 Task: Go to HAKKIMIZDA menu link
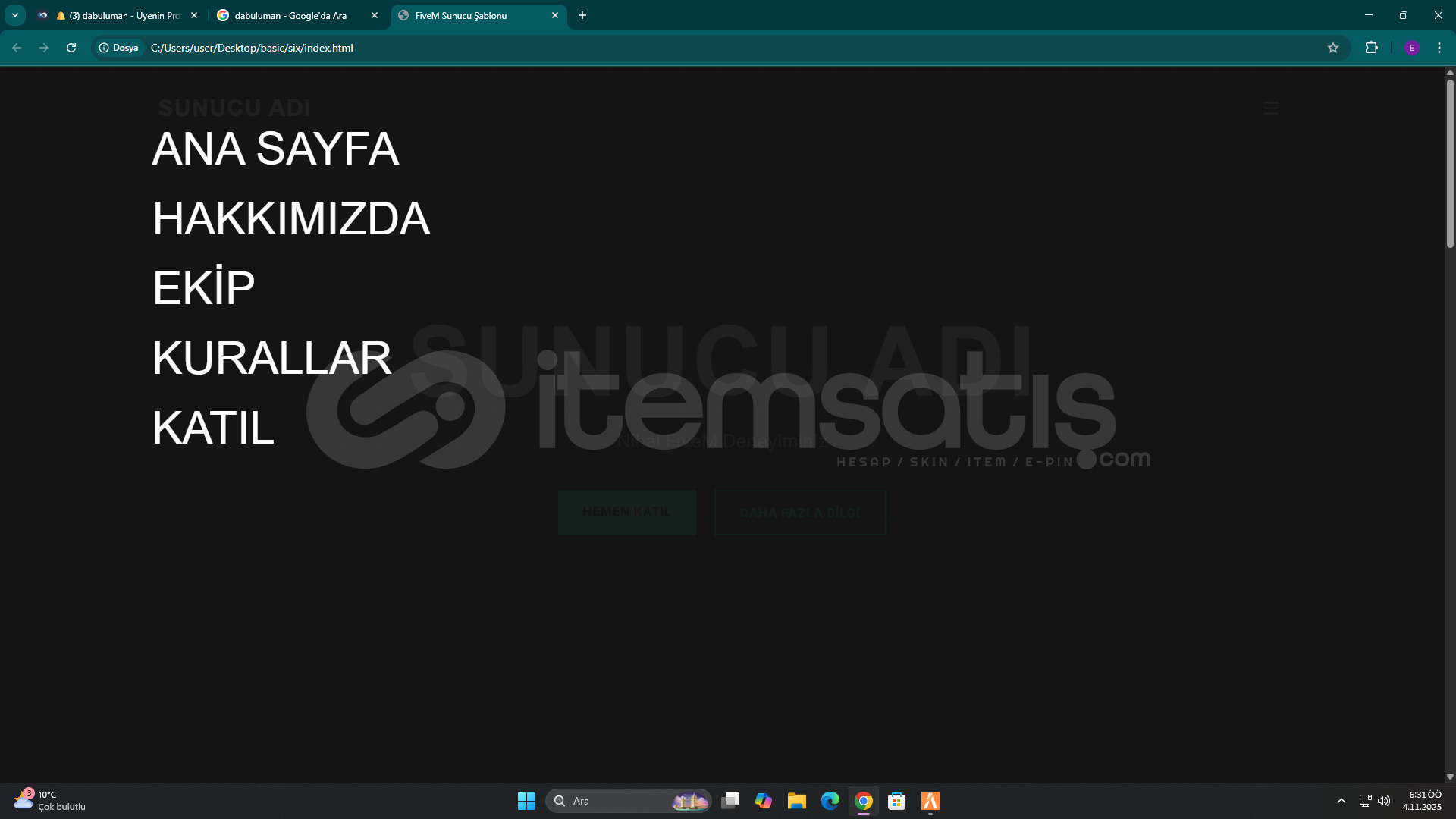(x=291, y=218)
